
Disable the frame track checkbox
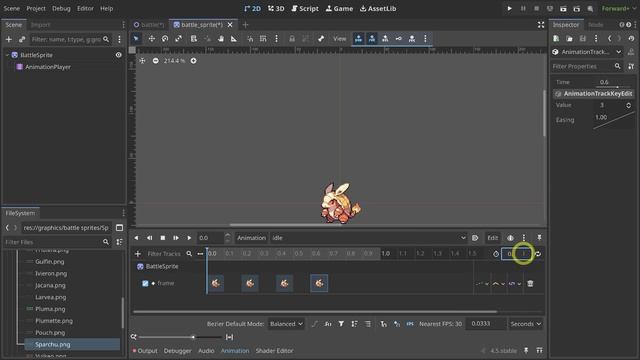pyautogui.click(x=145, y=283)
